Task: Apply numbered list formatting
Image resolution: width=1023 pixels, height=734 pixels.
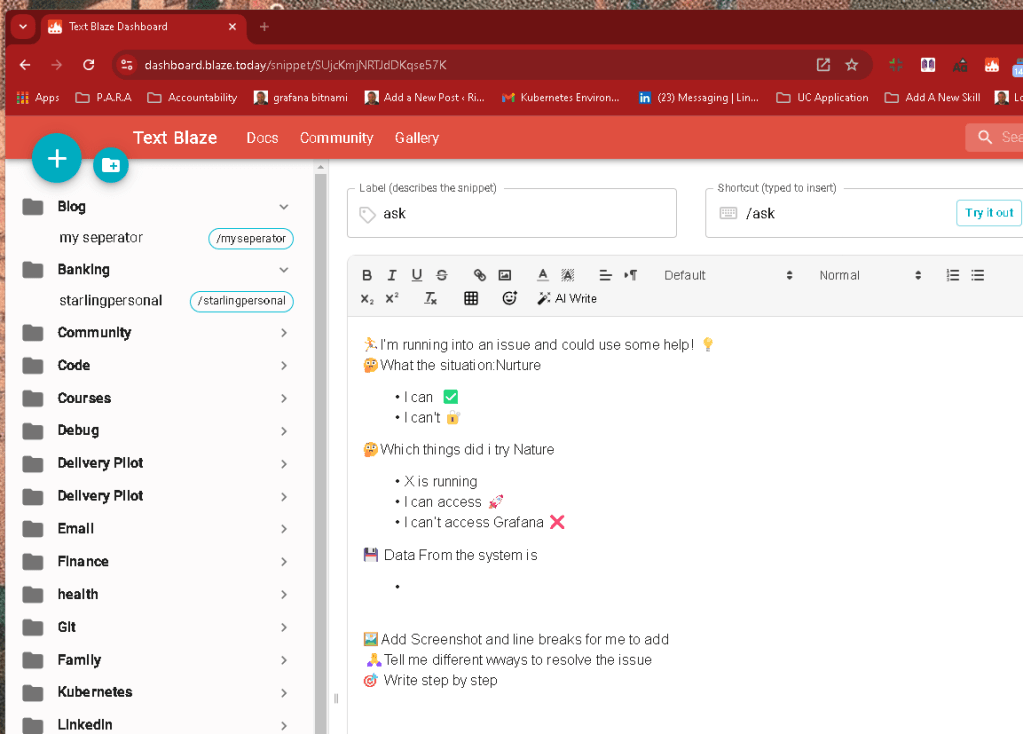Action: click(x=953, y=275)
